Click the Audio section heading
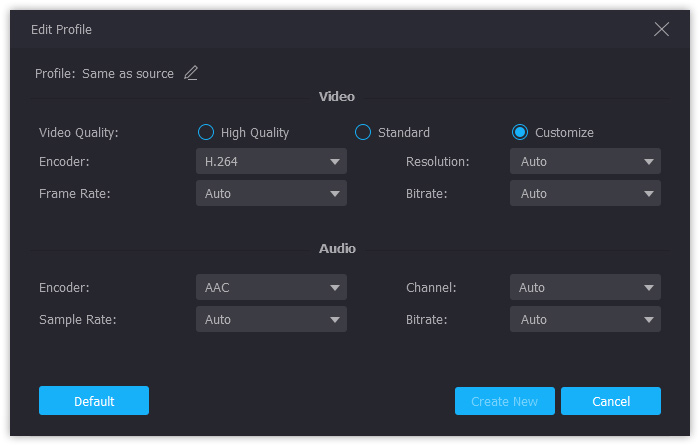 pos(337,248)
